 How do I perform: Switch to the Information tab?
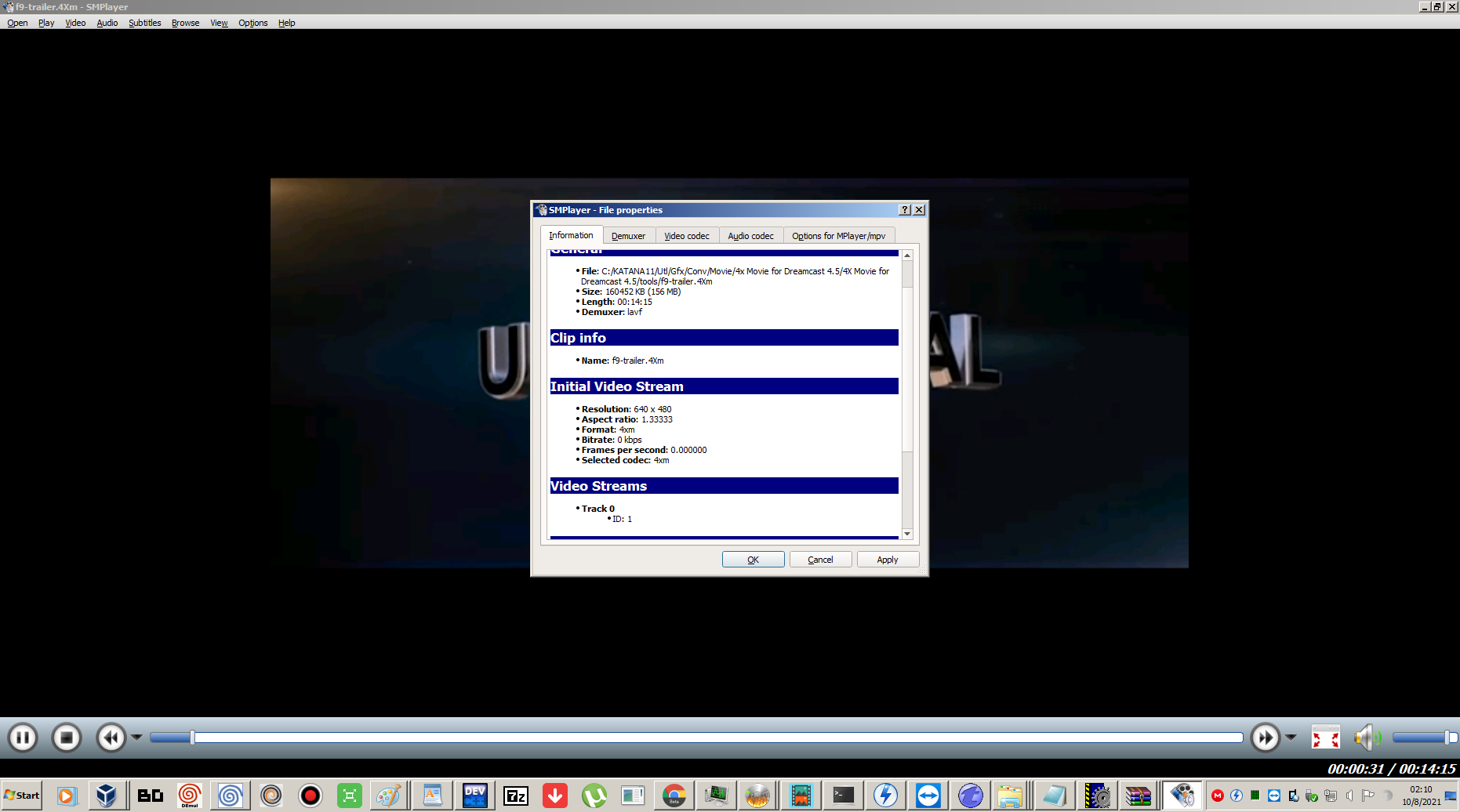[x=571, y=235]
